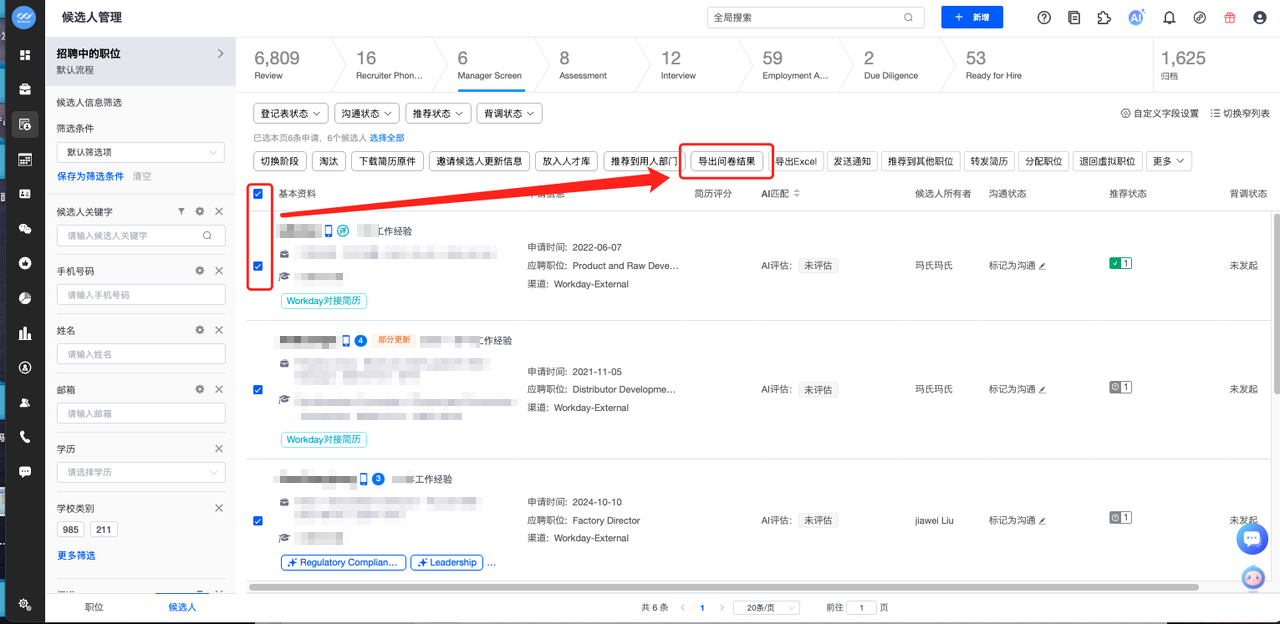This screenshot has width=1280, height=624.
Task: Open the notifications bell icon
Action: [x=1169, y=17]
